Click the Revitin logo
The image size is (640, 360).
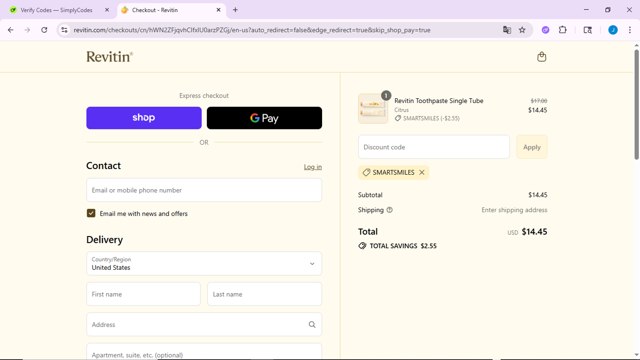pyautogui.click(x=109, y=57)
